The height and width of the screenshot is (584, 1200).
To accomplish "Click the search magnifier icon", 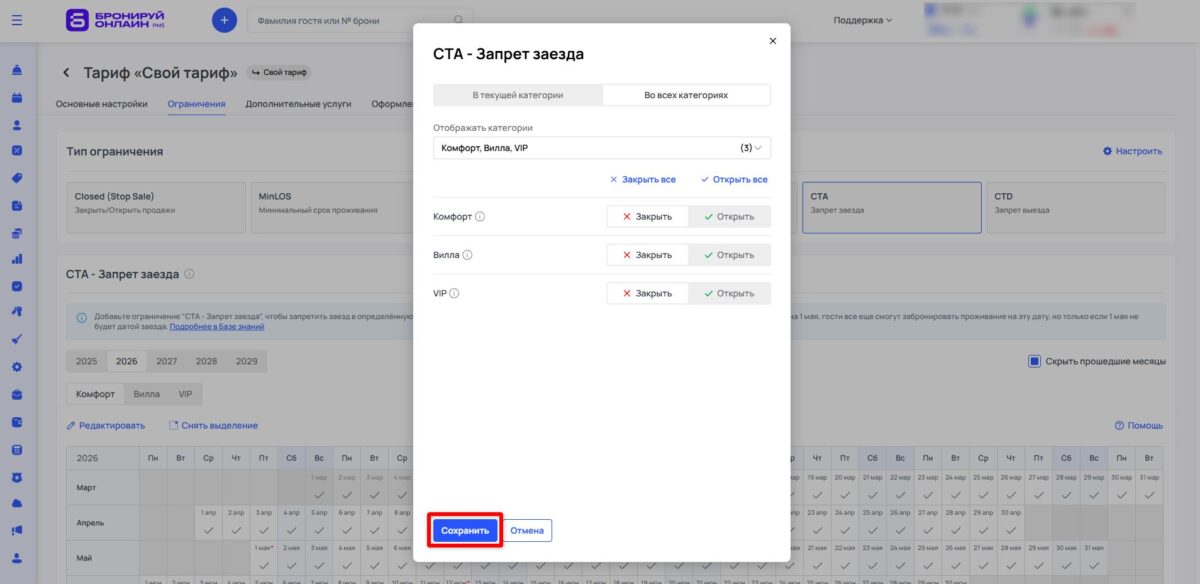I will [458, 20].
